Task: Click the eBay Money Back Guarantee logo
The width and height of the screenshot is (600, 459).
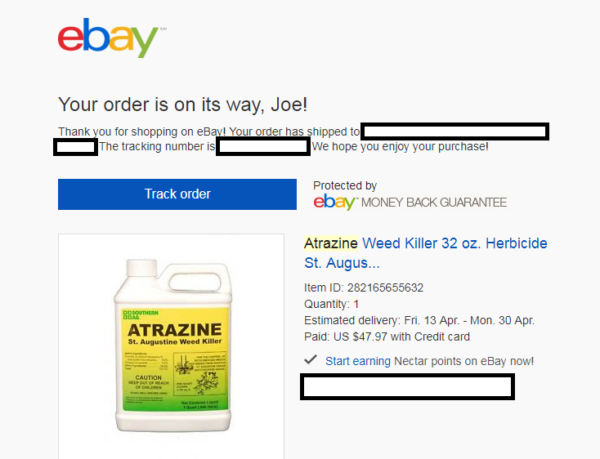Action: [x=410, y=202]
